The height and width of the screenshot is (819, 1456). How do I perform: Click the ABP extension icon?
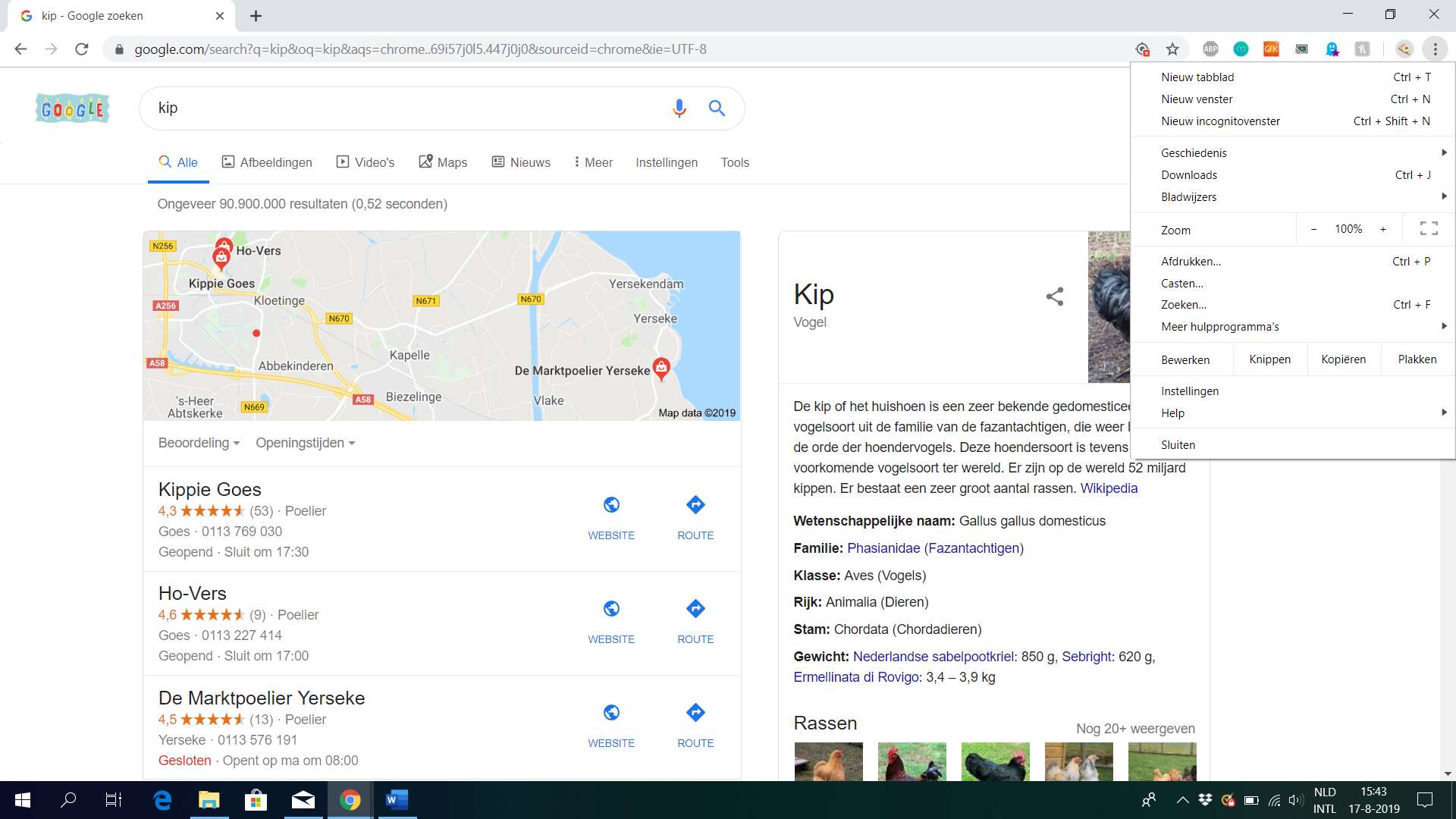tap(1210, 49)
